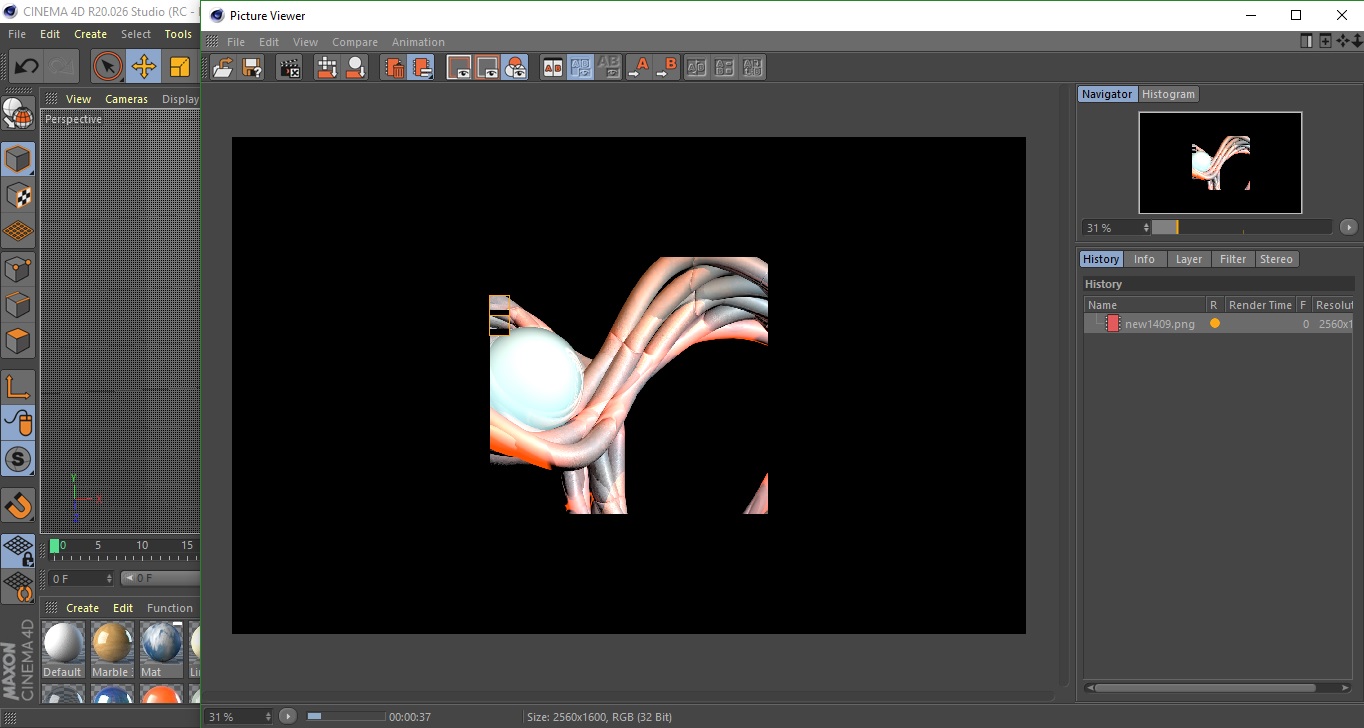Click the Save As disk icon
Viewport: 1364px width, 728px height.
(252, 68)
